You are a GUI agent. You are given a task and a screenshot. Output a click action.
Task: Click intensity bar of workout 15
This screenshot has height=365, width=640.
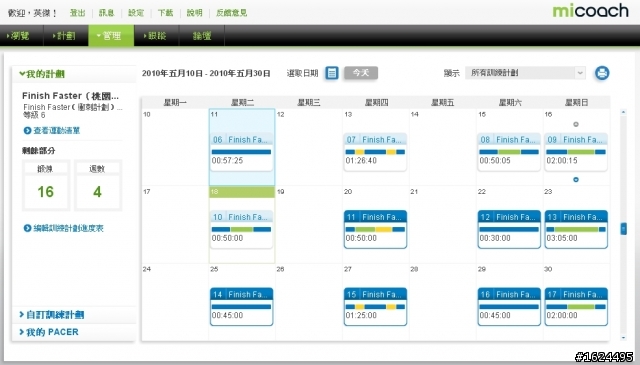coord(376,307)
